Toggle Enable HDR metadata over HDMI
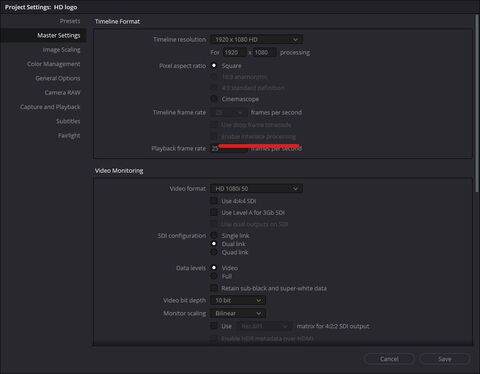The width and height of the screenshot is (480, 374). 214,338
